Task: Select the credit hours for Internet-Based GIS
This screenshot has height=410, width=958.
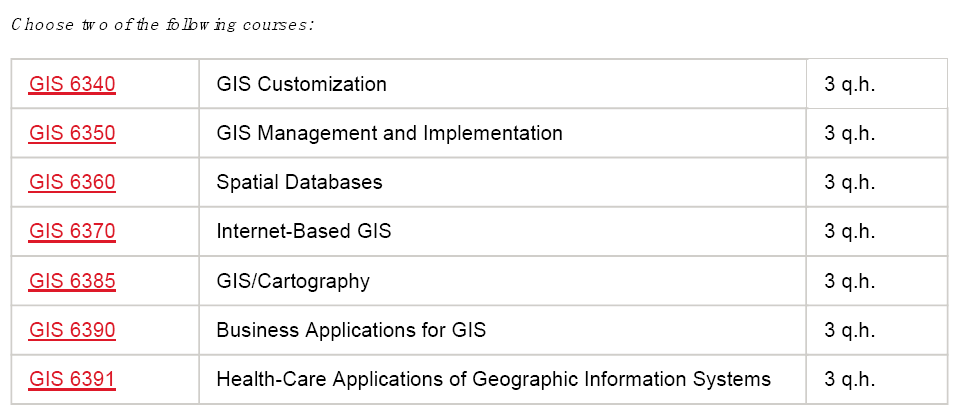Action: coord(849,231)
